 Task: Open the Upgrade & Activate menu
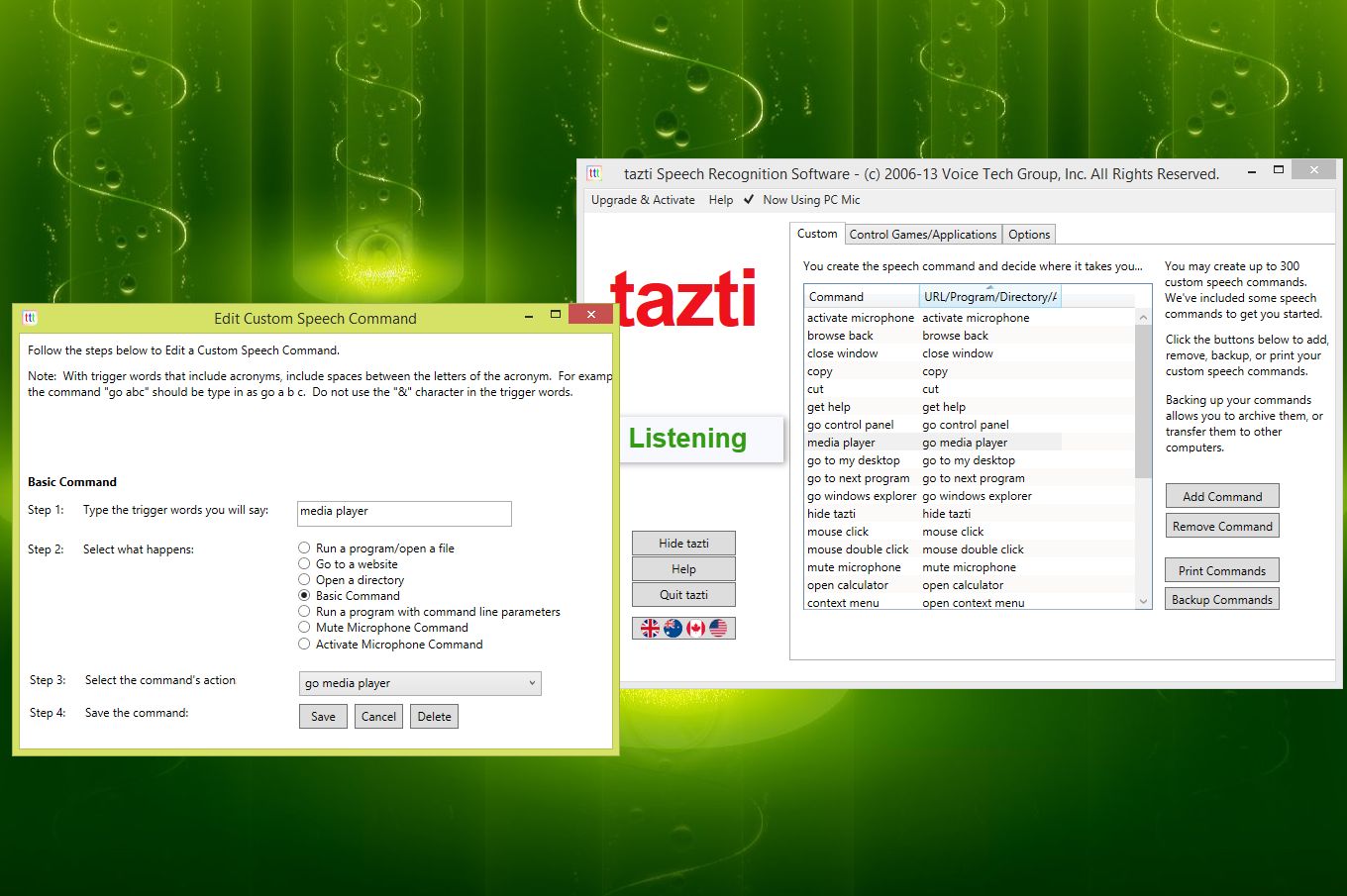point(642,200)
